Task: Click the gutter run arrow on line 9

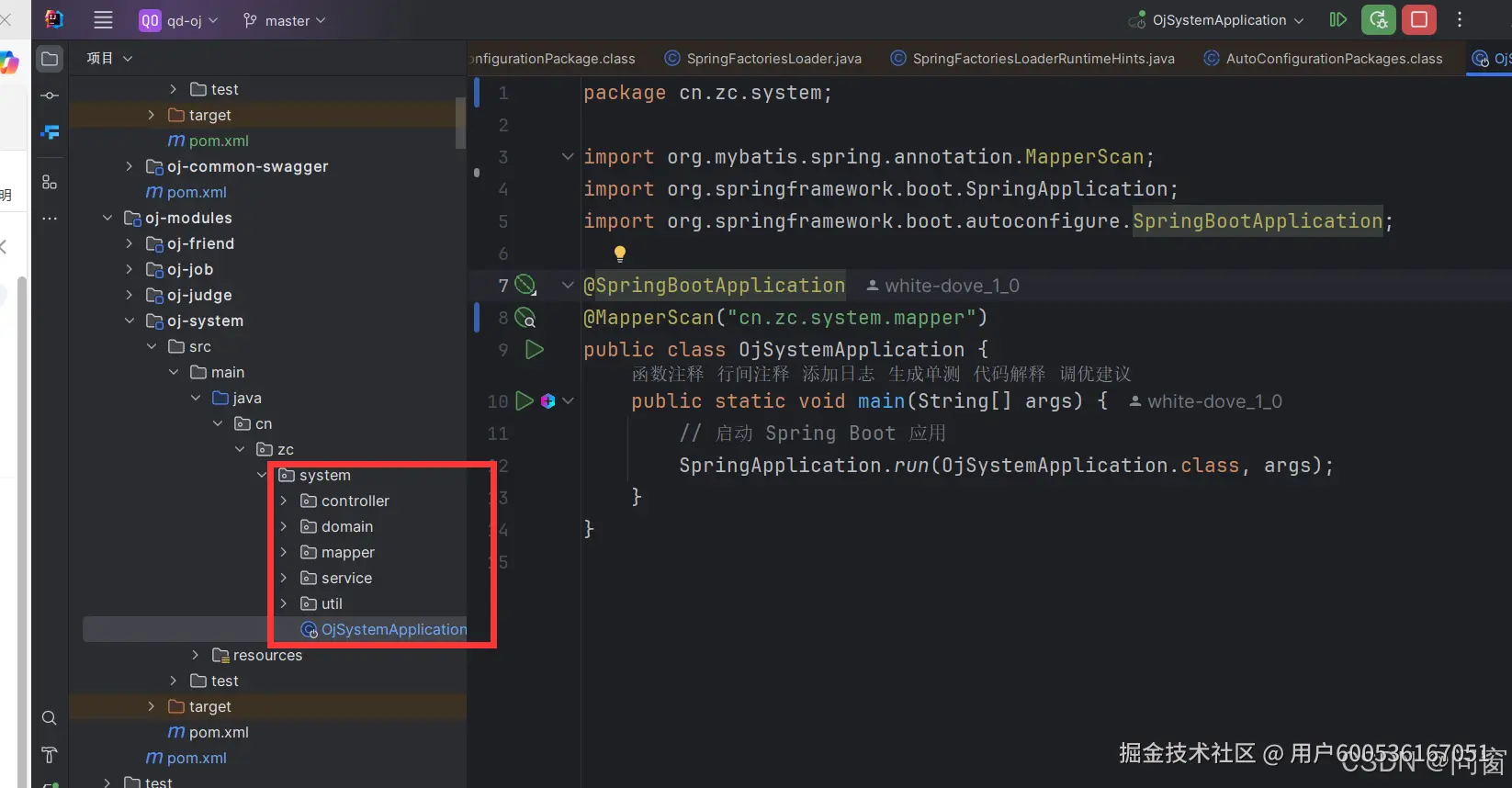Action: click(x=534, y=349)
